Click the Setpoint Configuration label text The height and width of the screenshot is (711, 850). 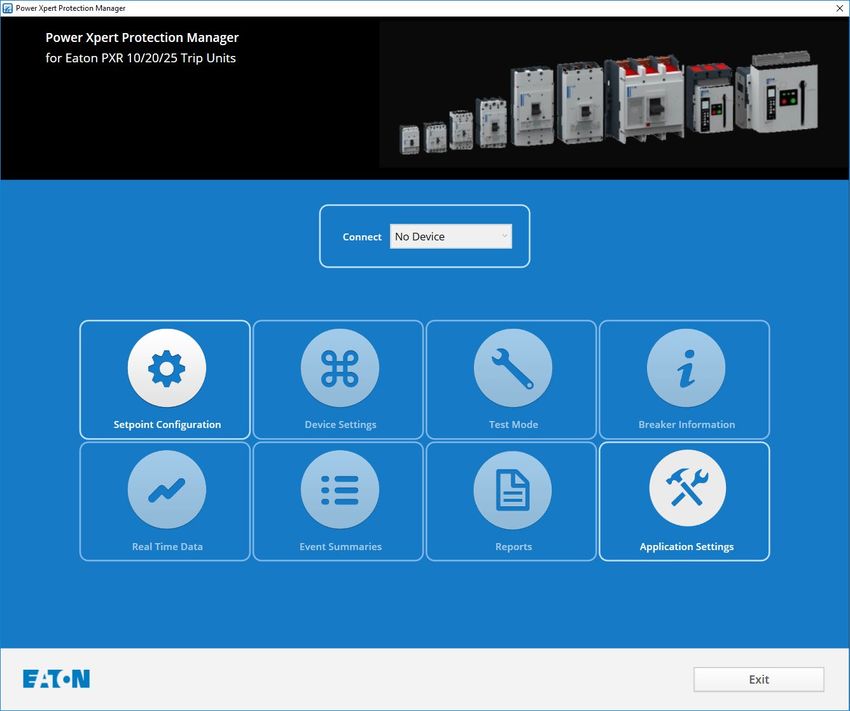click(x=167, y=424)
